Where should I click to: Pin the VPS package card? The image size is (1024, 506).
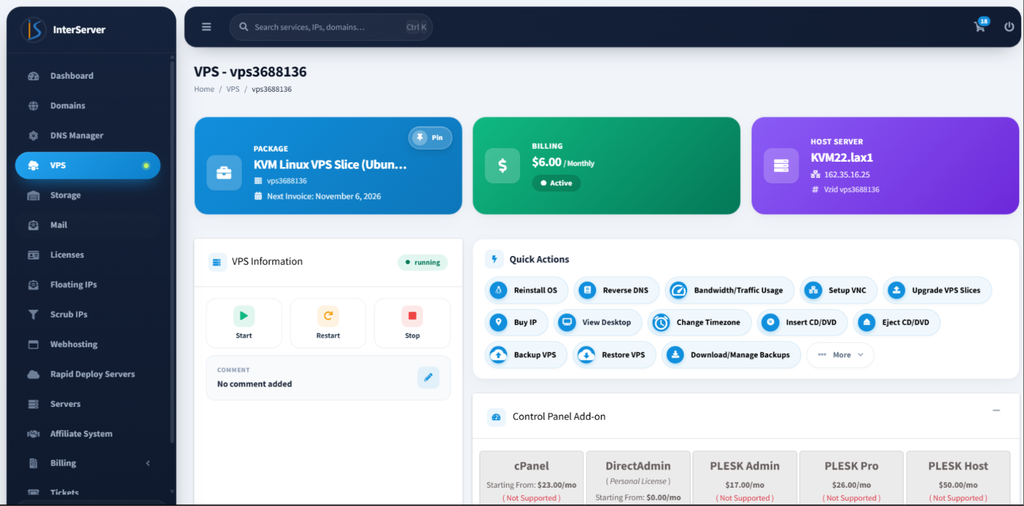pyautogui.click(x=430, y=138)
